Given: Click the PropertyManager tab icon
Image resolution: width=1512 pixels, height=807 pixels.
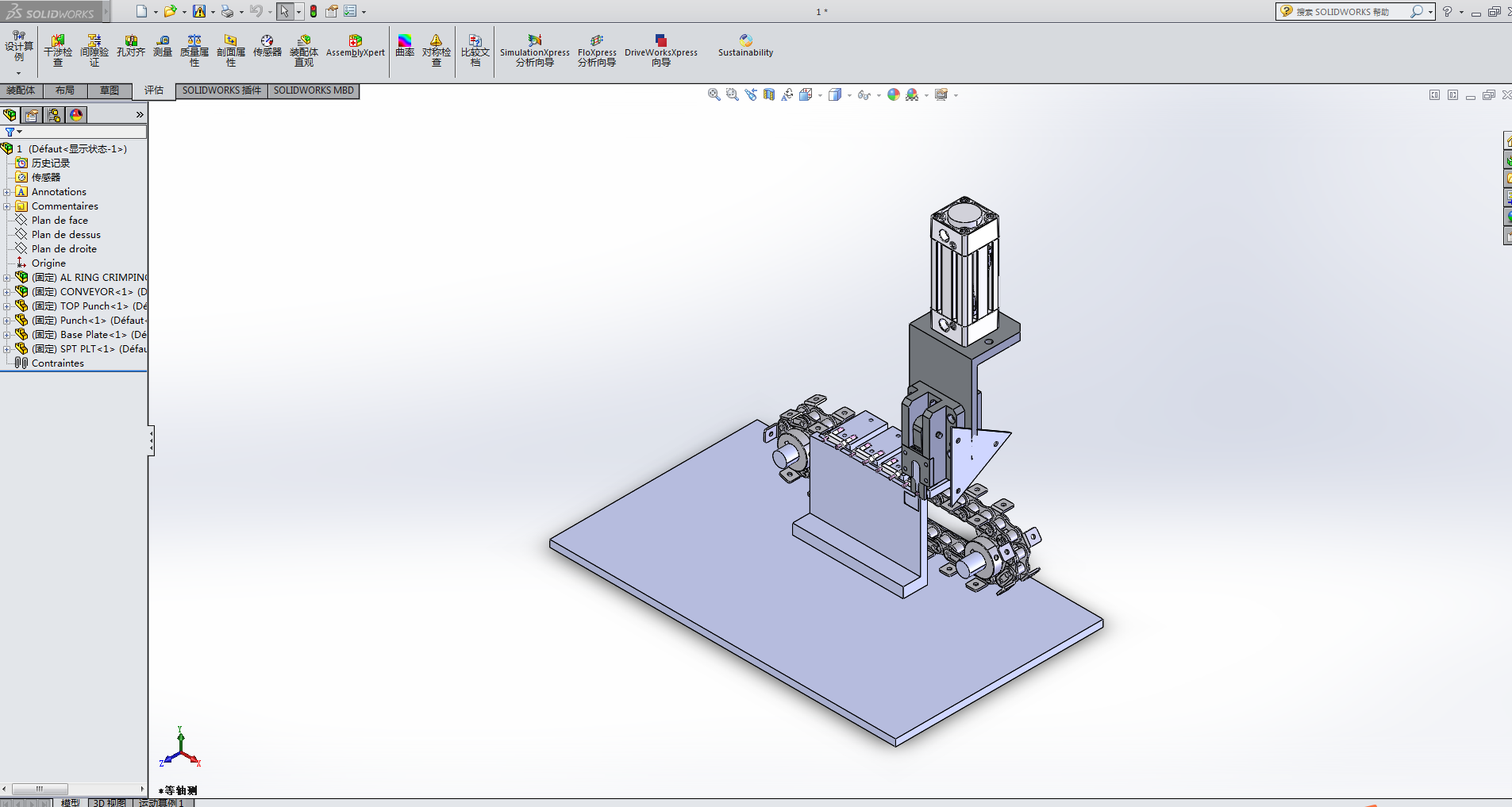Looking at the screenshot, I should tap(32, 115).
